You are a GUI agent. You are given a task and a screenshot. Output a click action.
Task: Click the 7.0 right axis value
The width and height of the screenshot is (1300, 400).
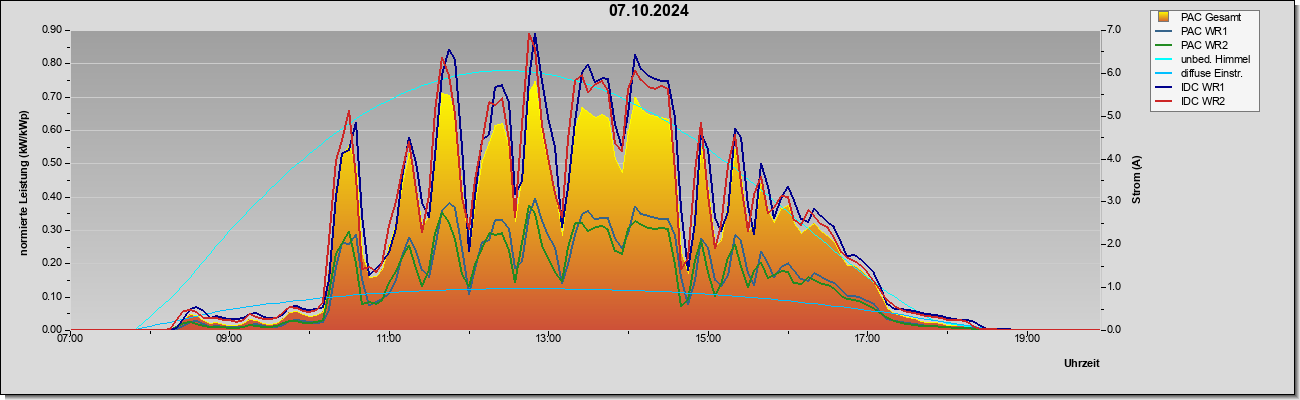click(1114, 30)
